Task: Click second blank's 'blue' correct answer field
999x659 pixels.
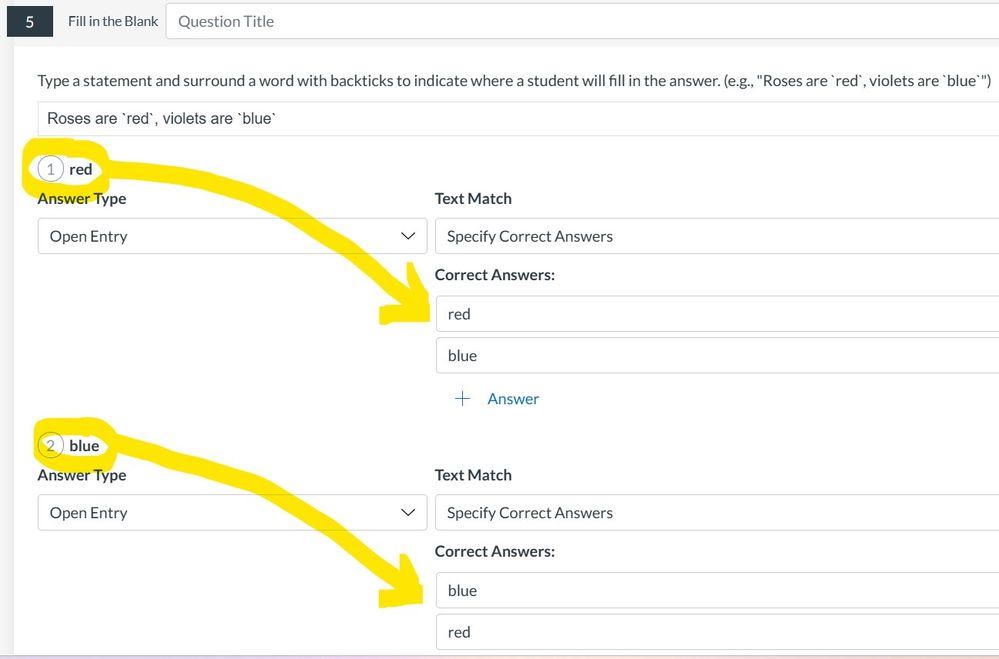Action: (x=715, y=590)
